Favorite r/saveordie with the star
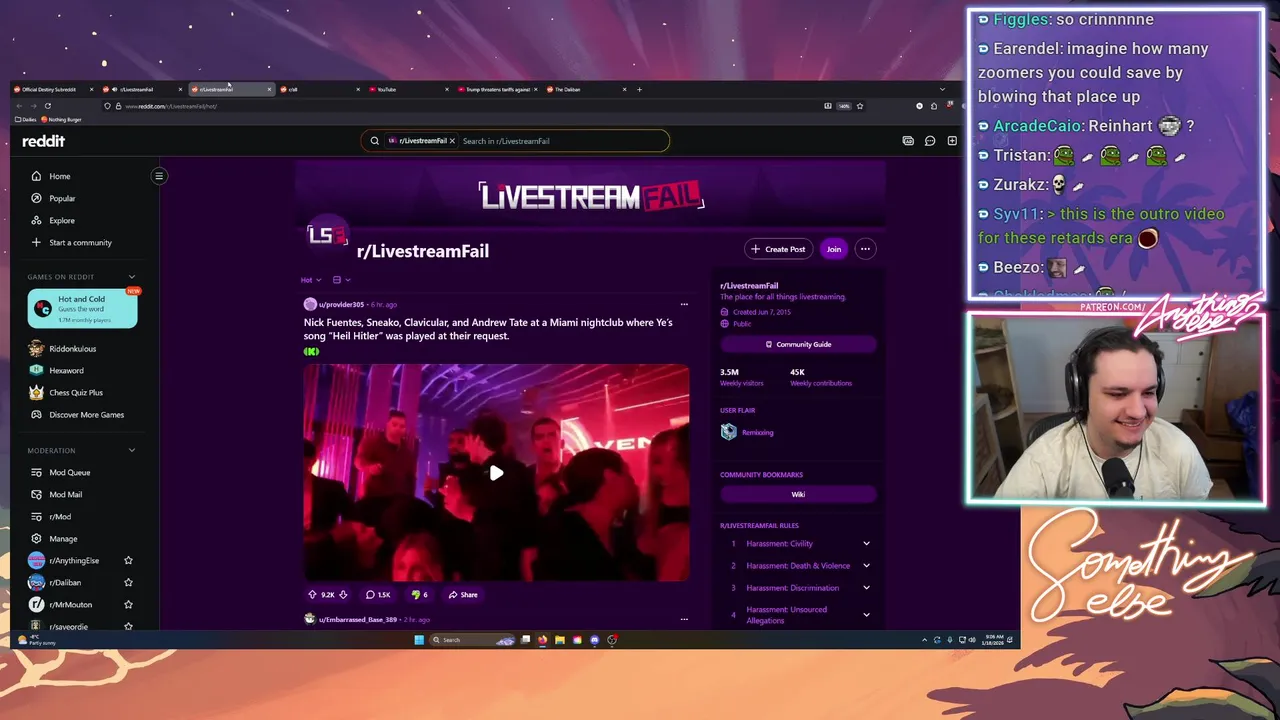 [x=128, y=627]
